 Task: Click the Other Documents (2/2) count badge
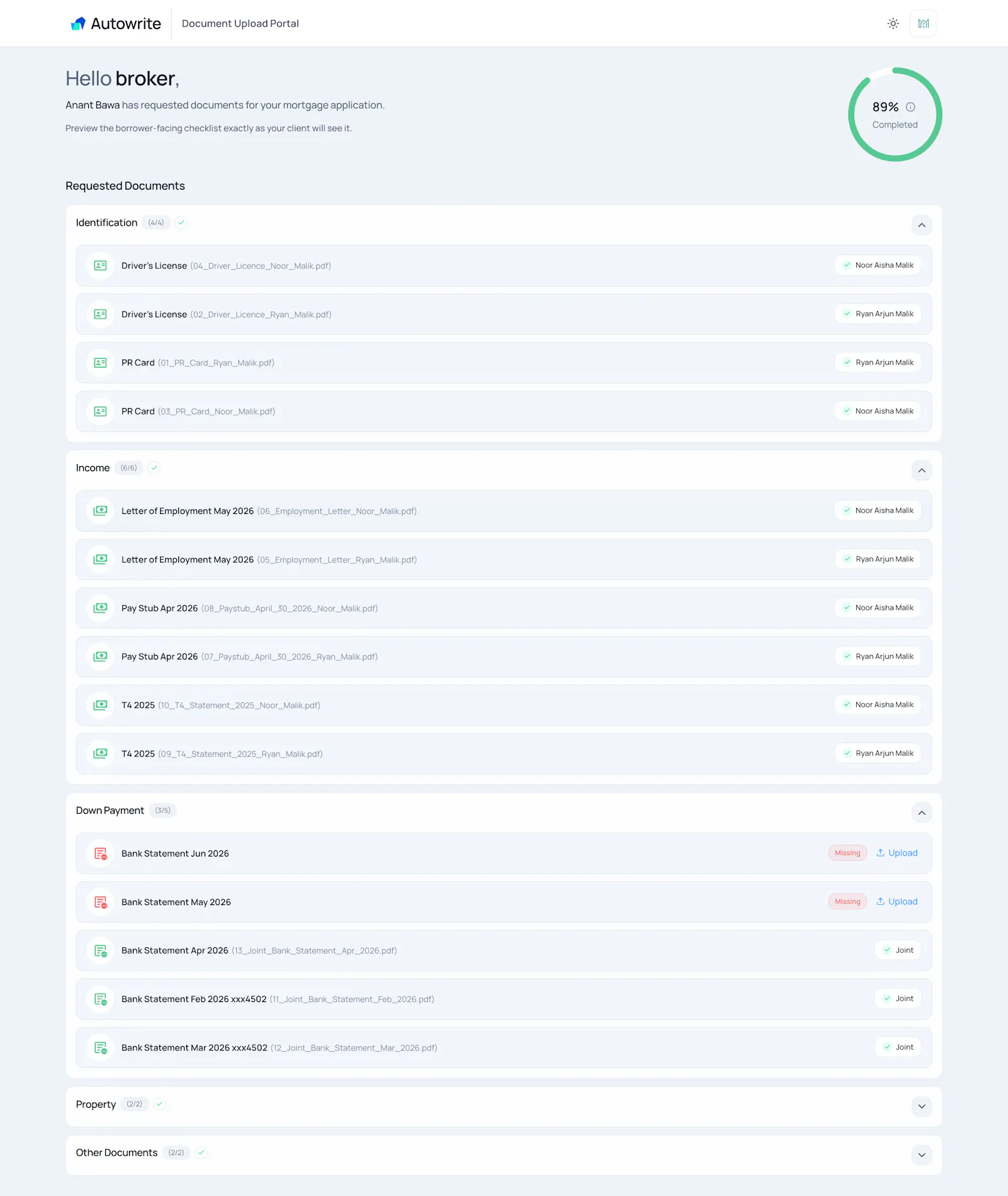point(176,1153)
